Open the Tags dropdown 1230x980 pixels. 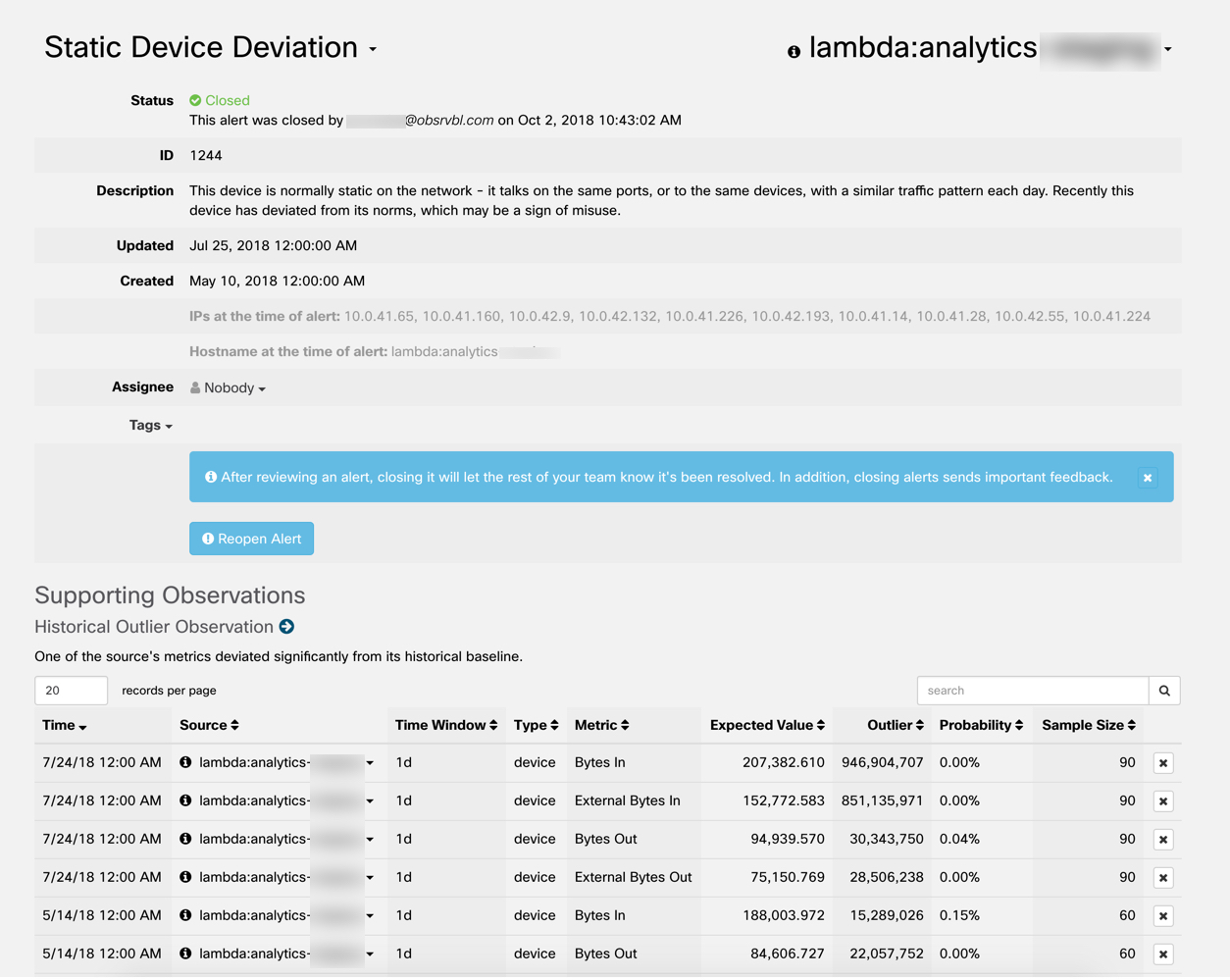[x=150, y=426]
